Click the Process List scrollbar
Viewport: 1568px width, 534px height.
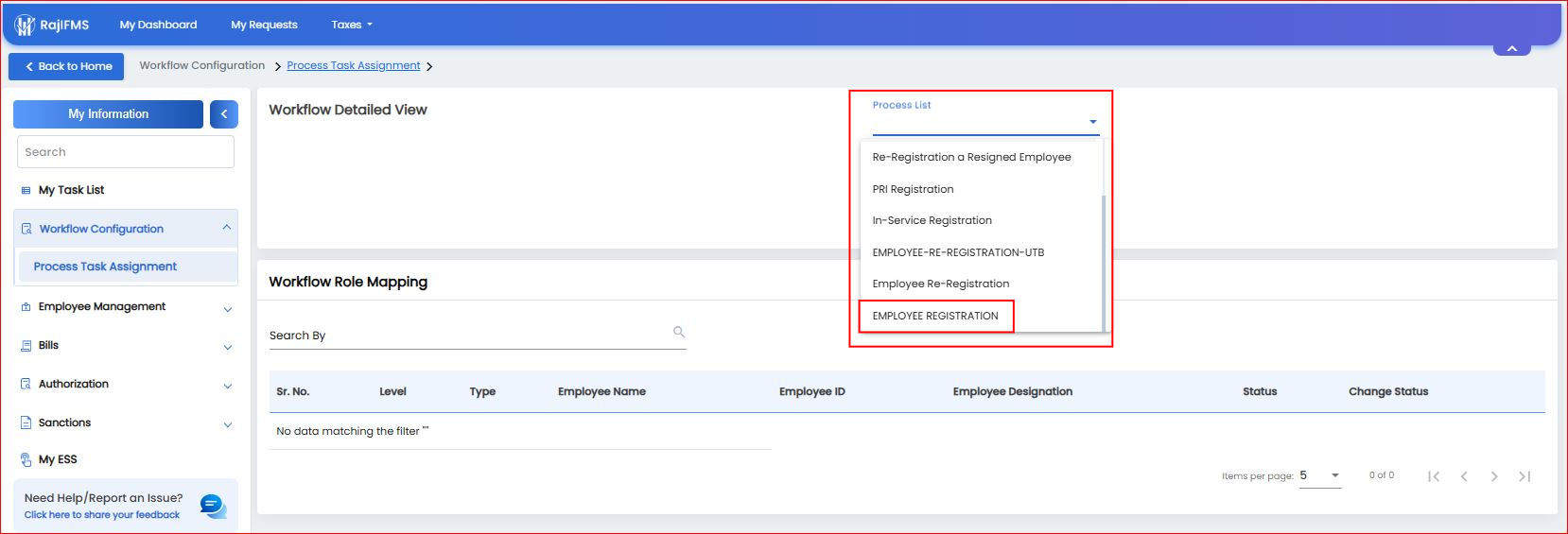1104,263
